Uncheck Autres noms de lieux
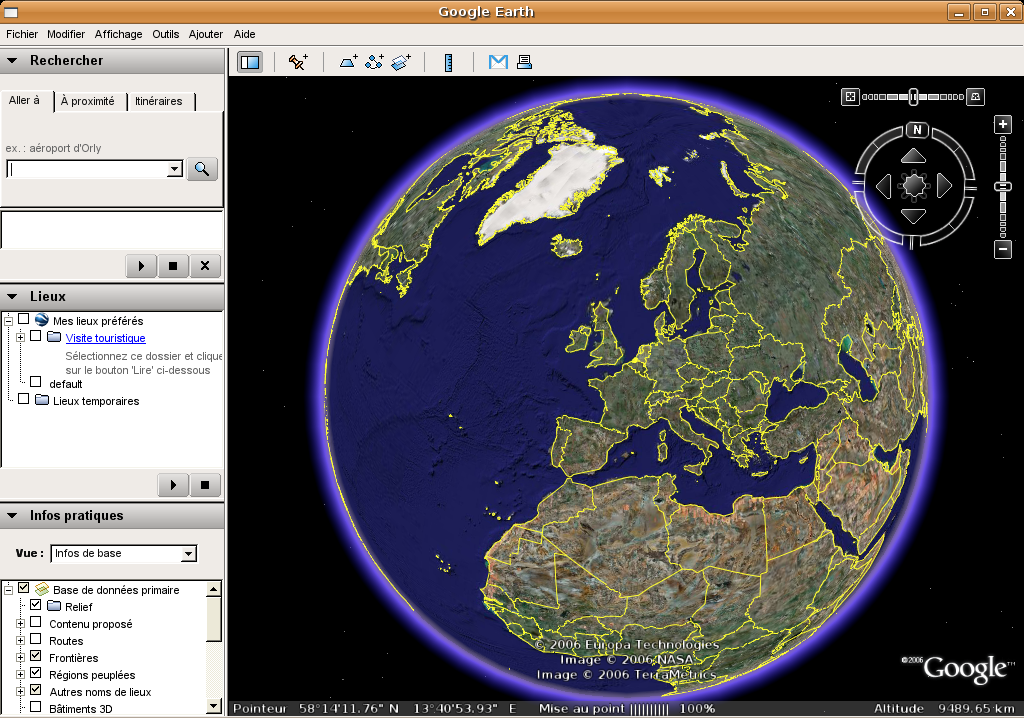Viewport: 1024px width, 718px height. tap(36, 690)
